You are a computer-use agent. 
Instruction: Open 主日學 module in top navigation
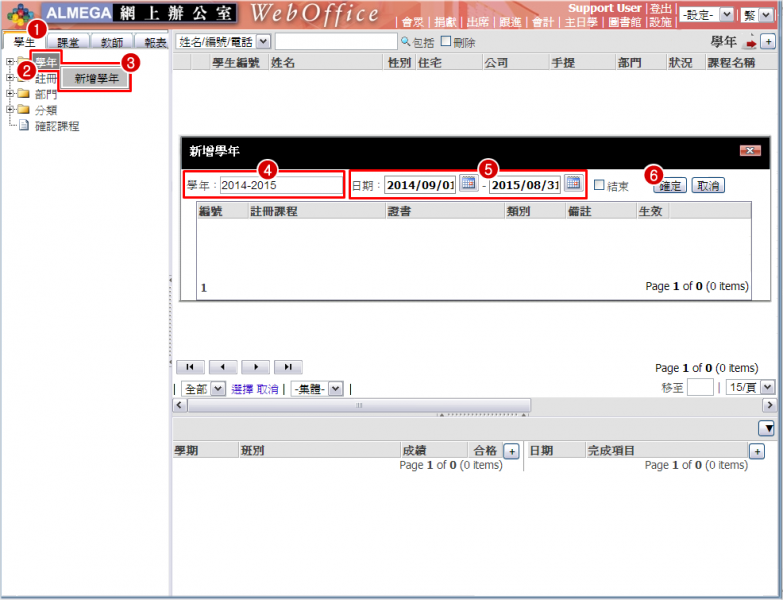pyautogui.click(x=581, y=22)
